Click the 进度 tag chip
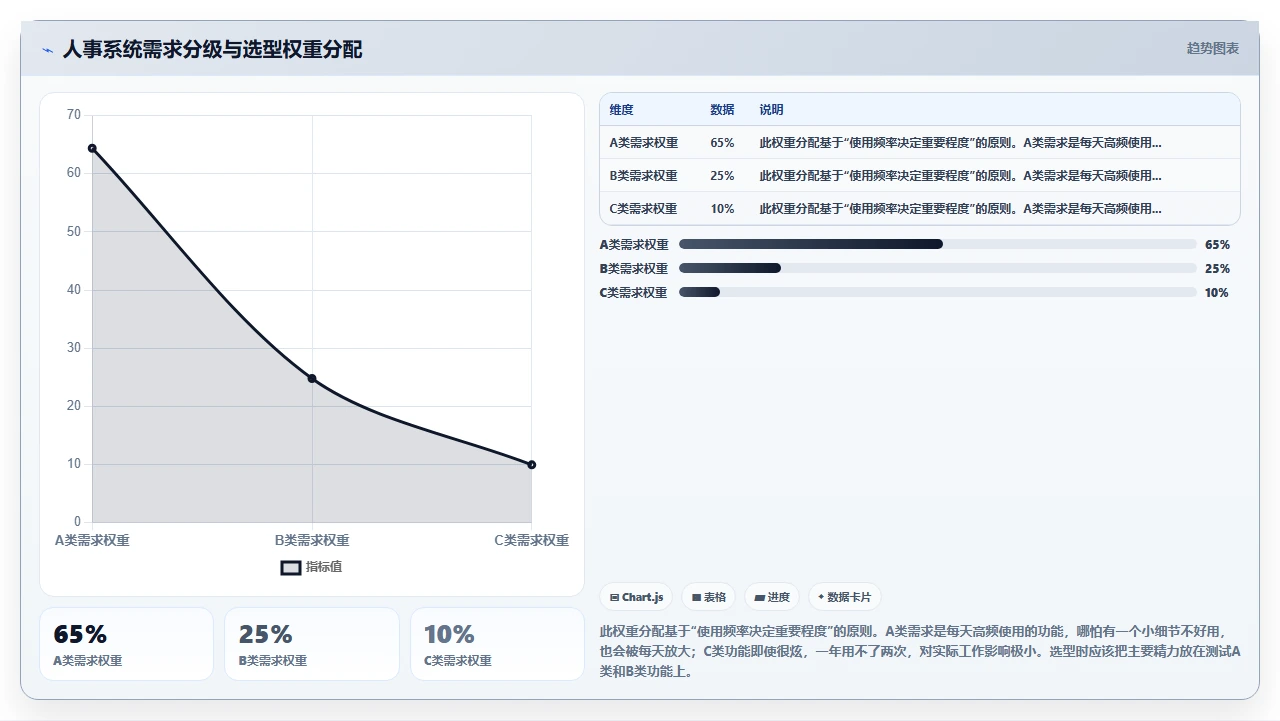1280x721 pixels. 772,597
